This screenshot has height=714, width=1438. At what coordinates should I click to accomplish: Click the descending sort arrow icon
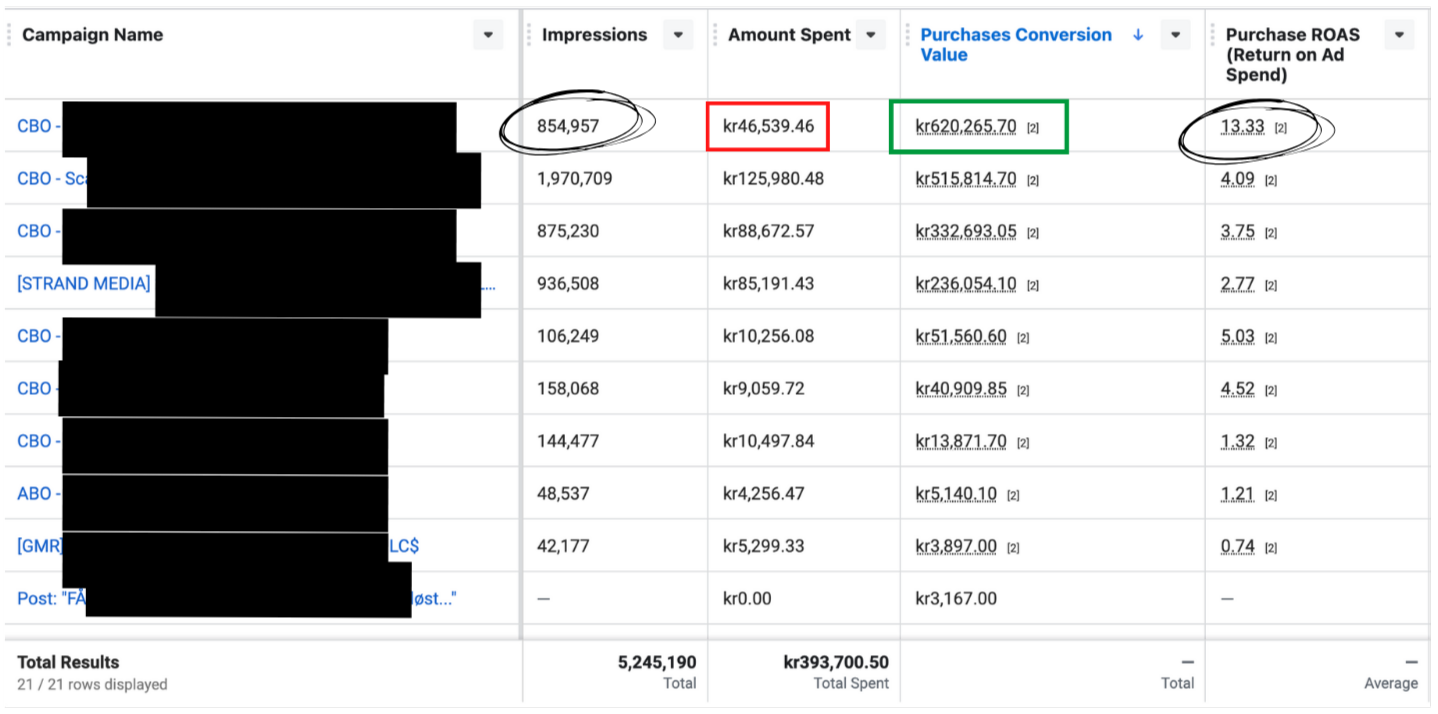(x=1138, y=35)
